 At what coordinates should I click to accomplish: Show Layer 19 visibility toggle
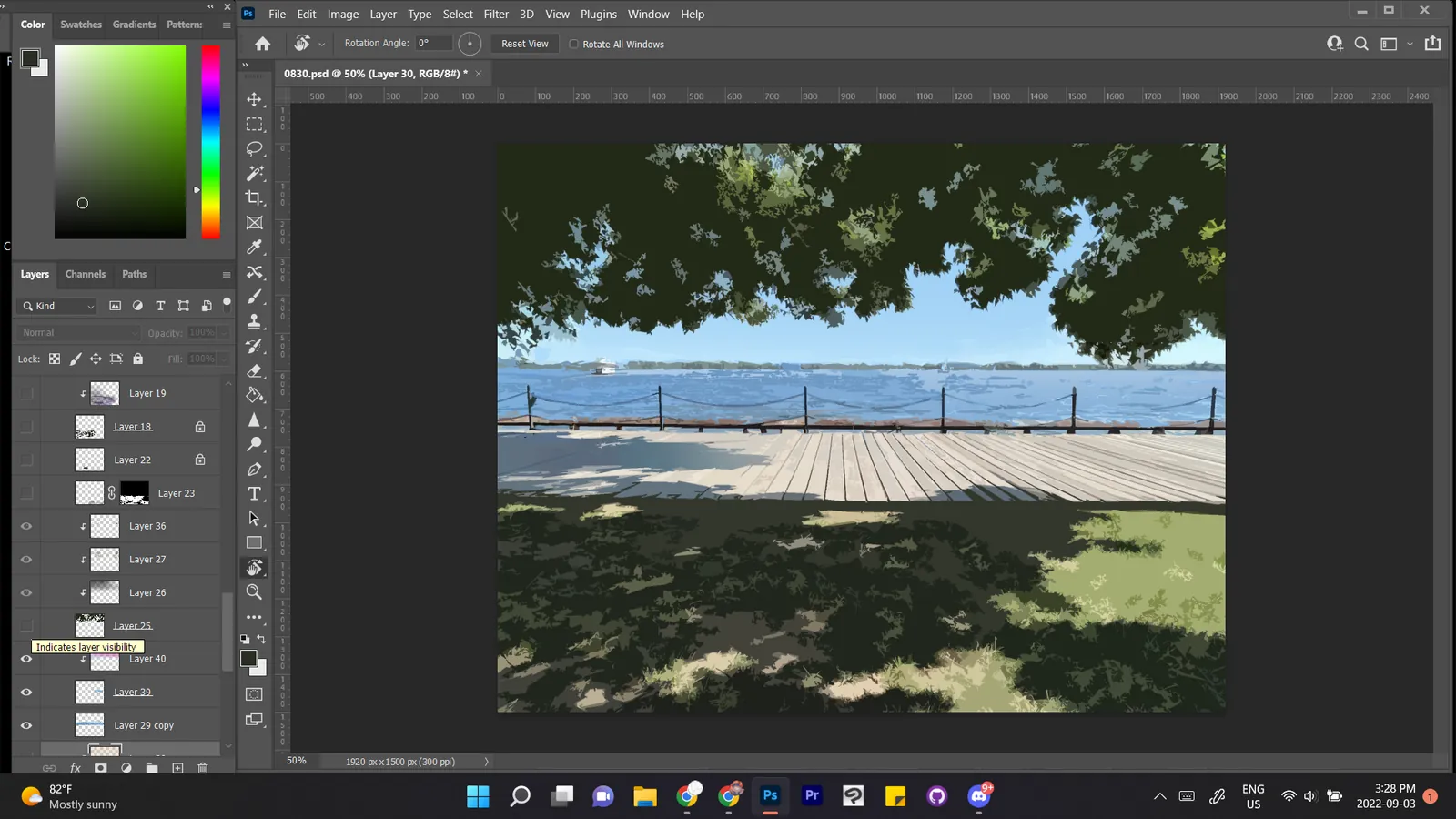pyautogui.click(x=26, y=393)
